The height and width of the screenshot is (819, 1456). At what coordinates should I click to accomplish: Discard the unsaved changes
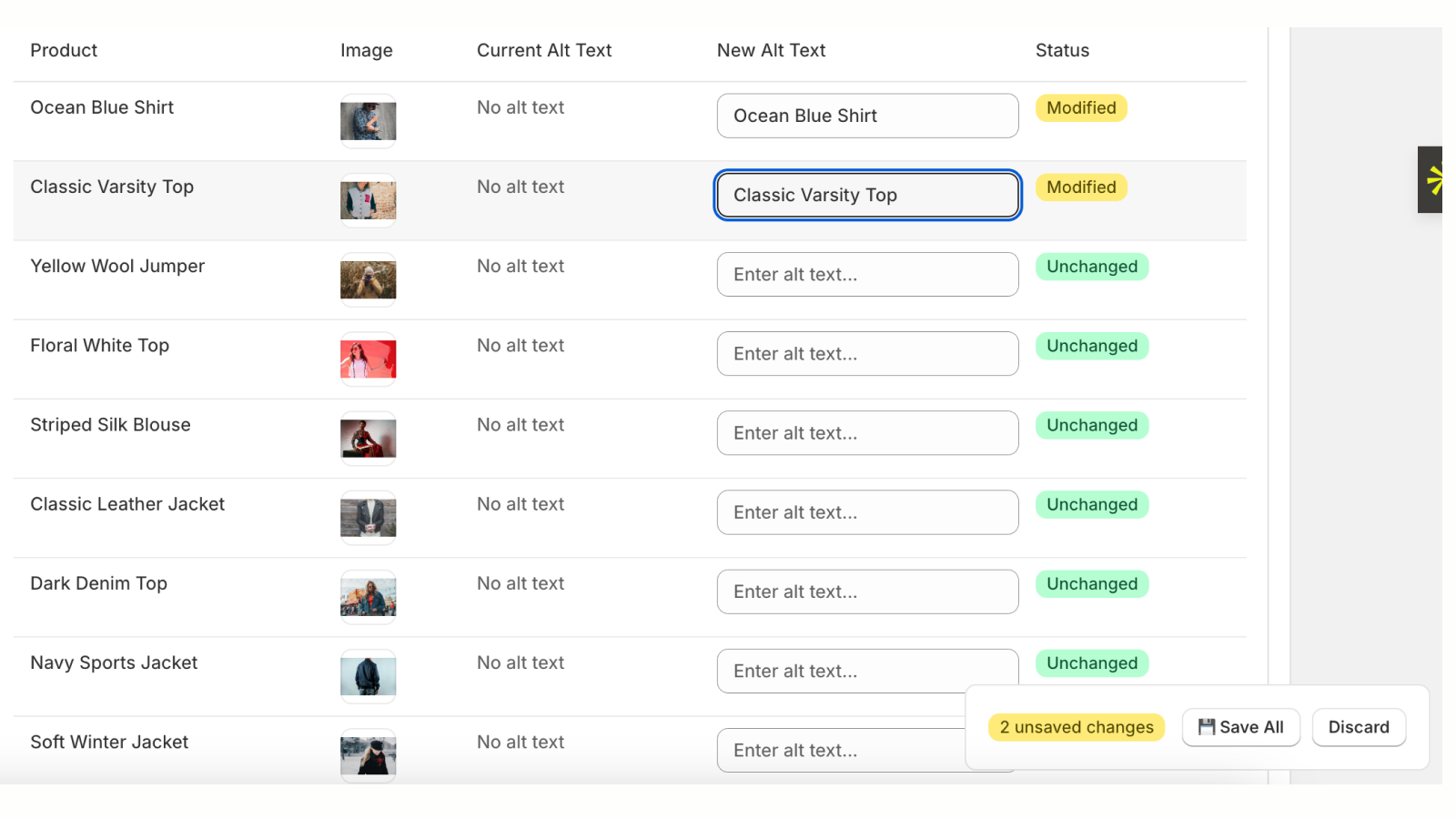click(x=1359, y=727)
